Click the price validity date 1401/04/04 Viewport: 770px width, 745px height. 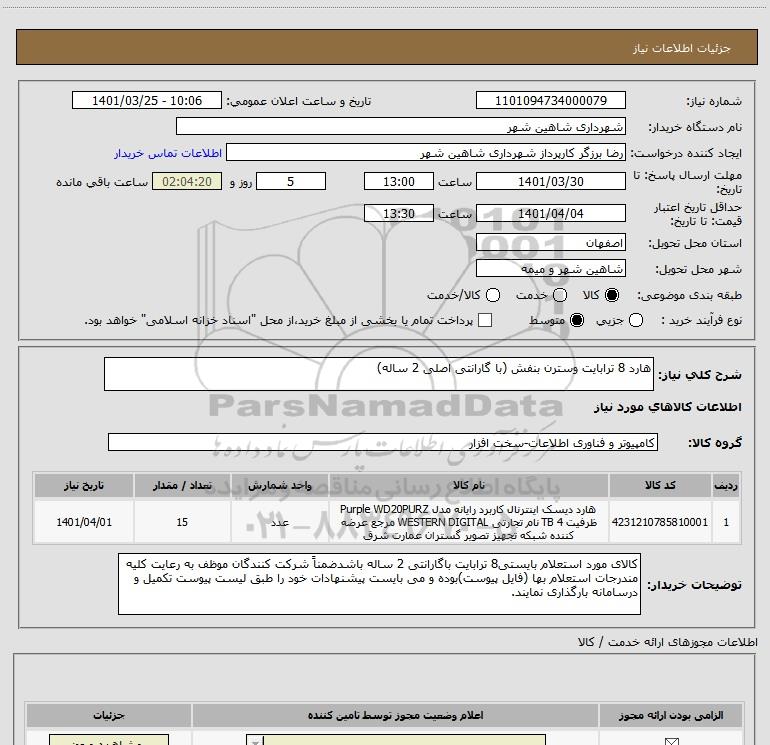pos(550,213)
